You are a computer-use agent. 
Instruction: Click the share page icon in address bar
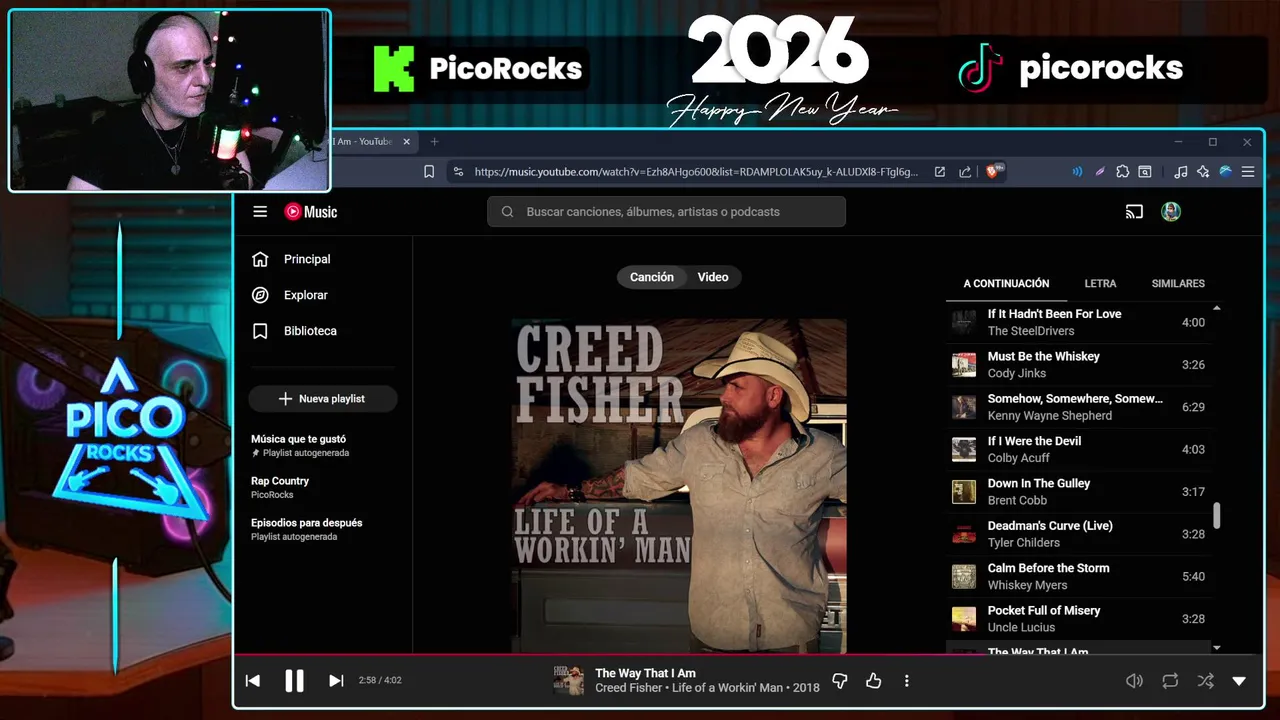pyautogui.click(x=965, y=172)
